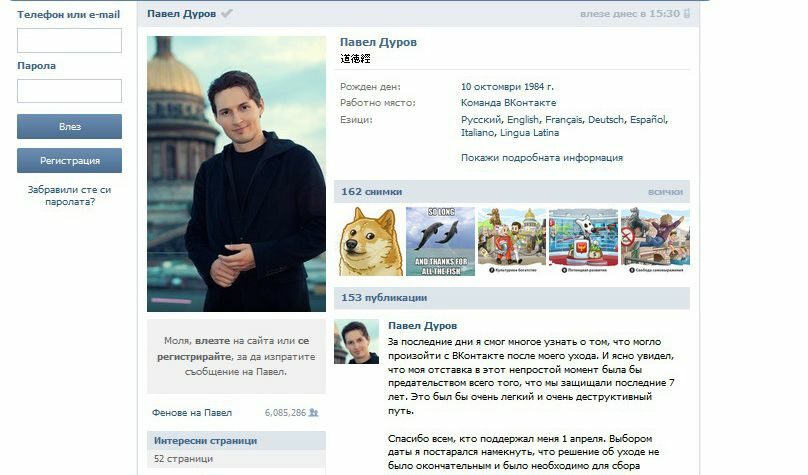This screenshot has height=475, width=808.
Task: Click the 52 страници count
Action: click(x=183, y=459)
